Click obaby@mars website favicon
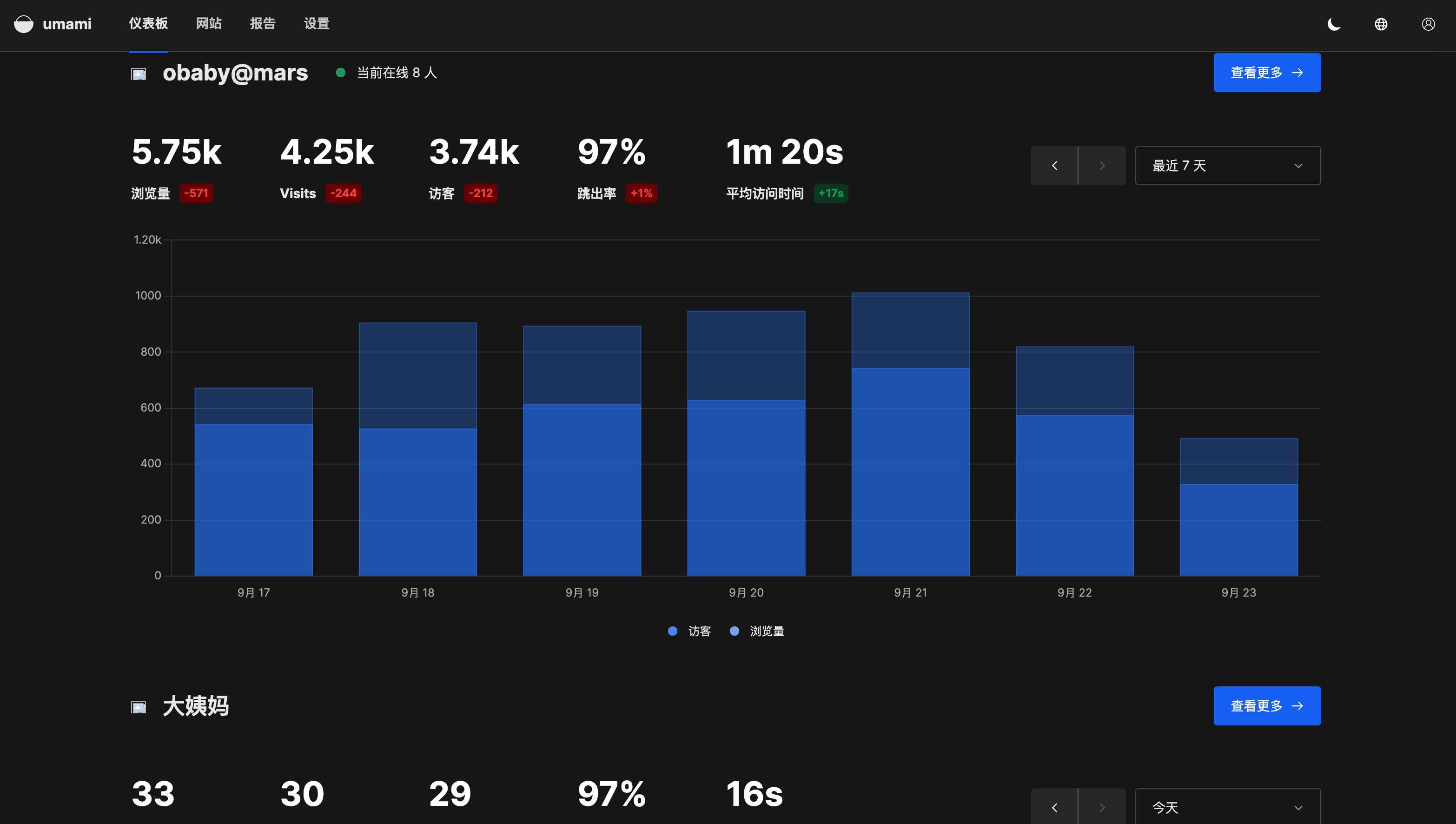 (139, 73)
